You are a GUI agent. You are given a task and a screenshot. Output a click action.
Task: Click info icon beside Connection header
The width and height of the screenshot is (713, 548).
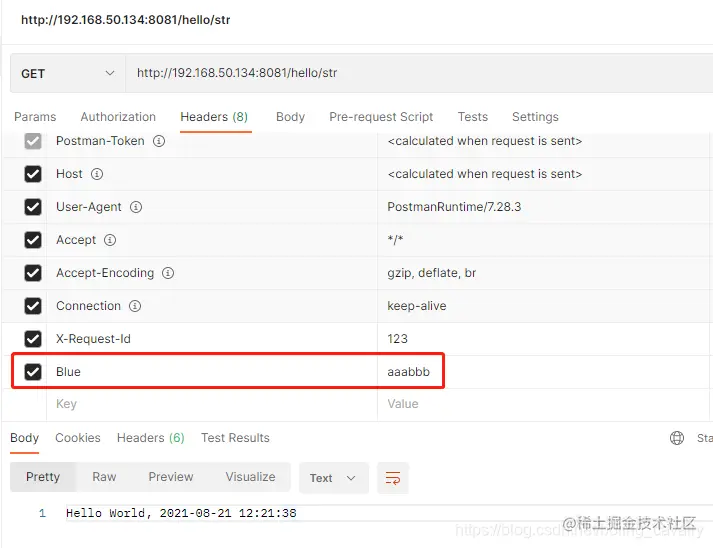tap(135, 306)
